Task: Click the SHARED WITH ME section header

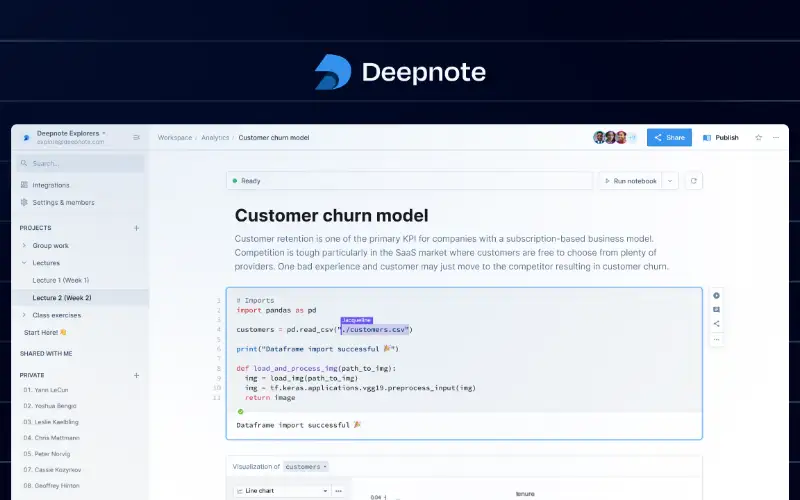Action: pyautogui.click(x=46, y=353)
